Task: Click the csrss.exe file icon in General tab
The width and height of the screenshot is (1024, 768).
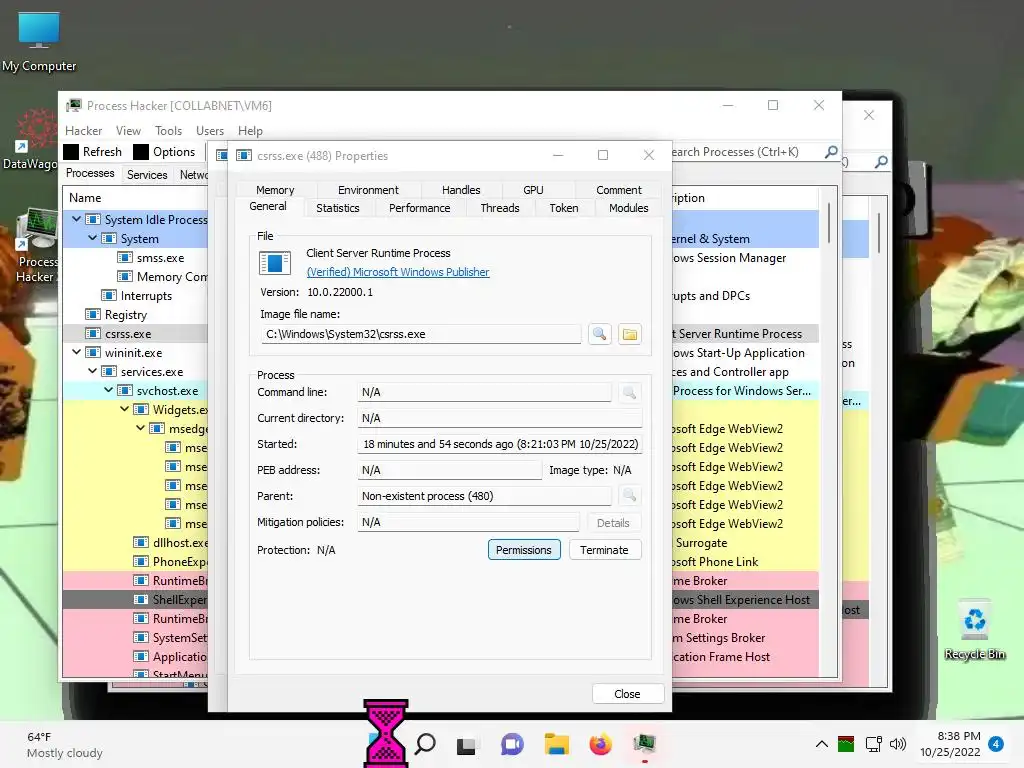Action: tap(275, 263)
